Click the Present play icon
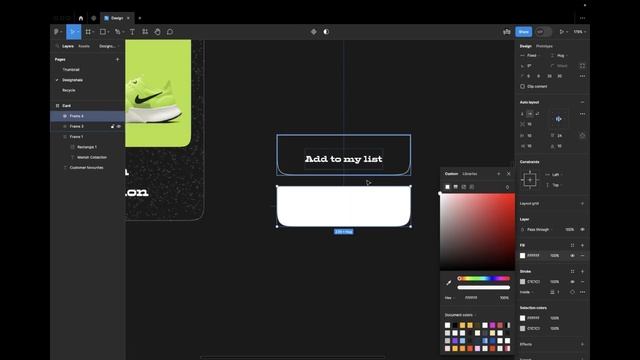The image size is (640, 360). (562, 31)
